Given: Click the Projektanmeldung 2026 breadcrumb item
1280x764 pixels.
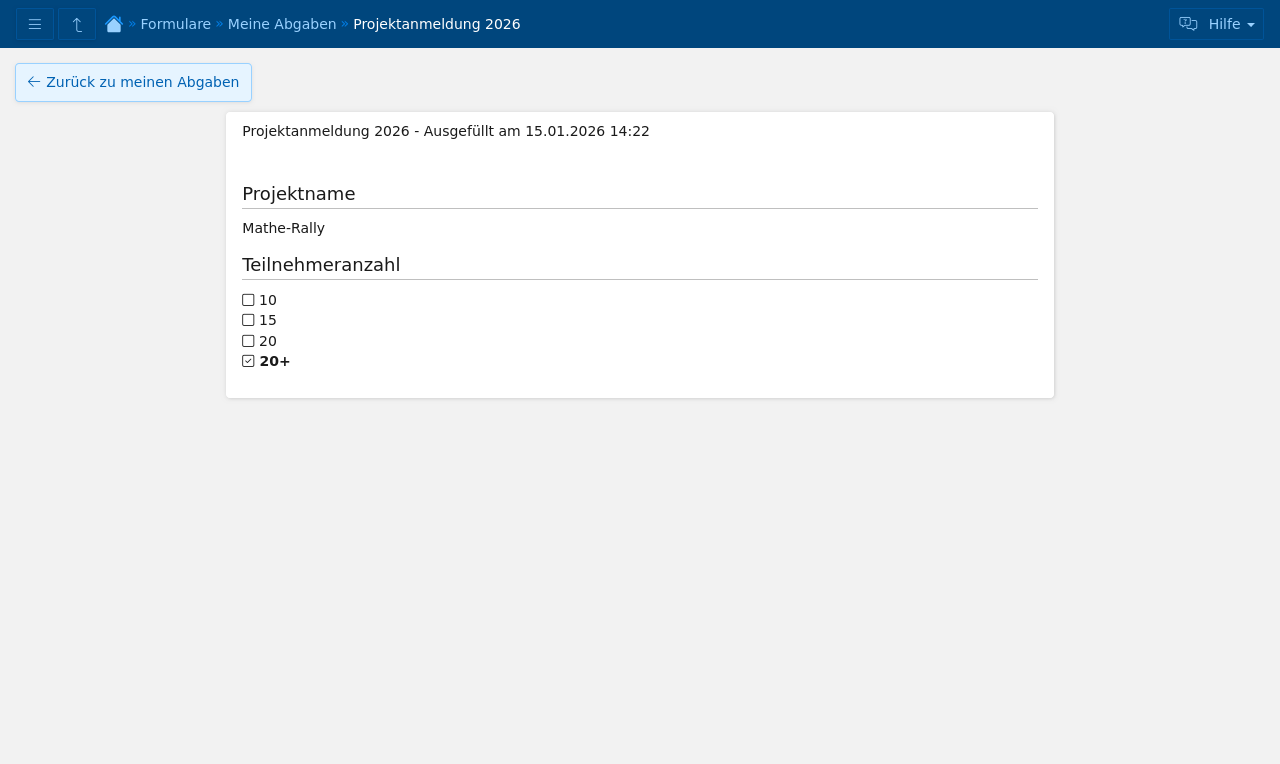Looking at the screenshot, I should pos(436,24).
